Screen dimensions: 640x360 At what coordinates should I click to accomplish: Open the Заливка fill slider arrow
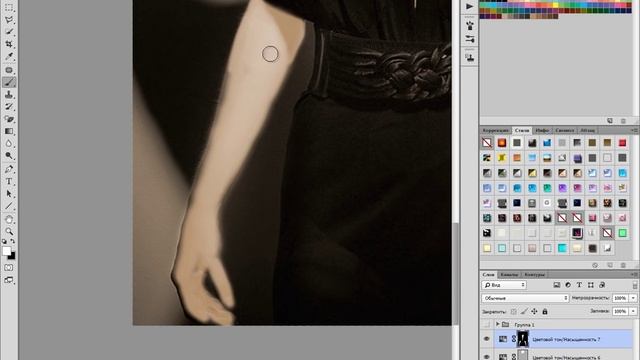click(633, 311)
